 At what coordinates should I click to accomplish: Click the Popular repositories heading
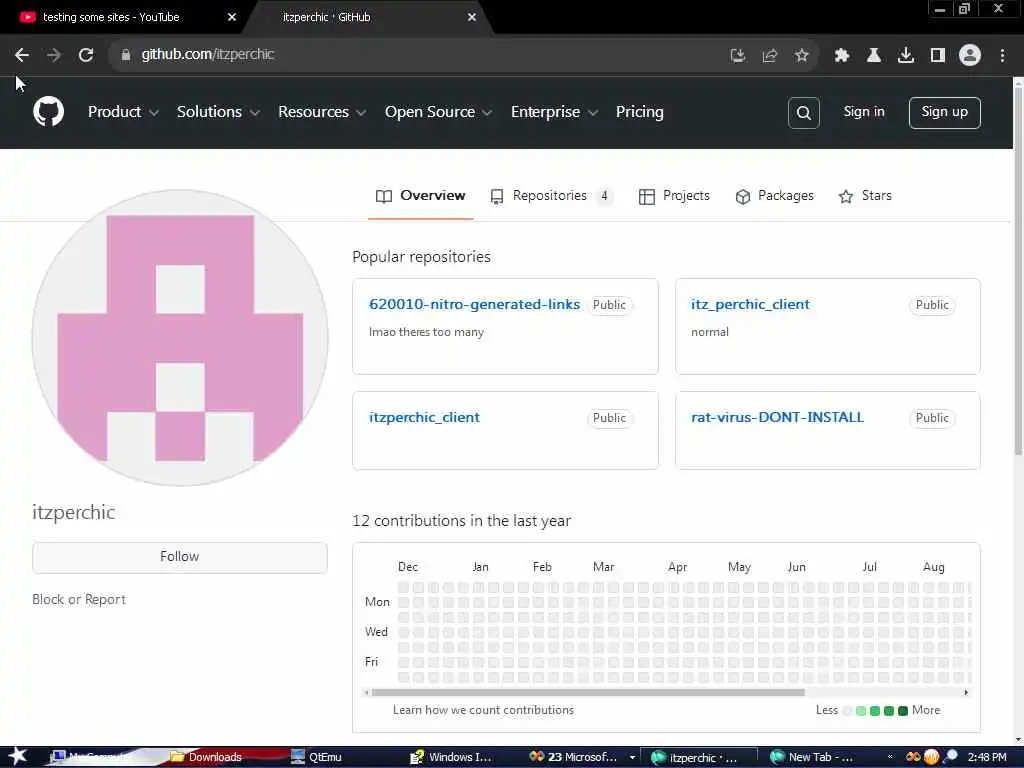coord(421,257)
